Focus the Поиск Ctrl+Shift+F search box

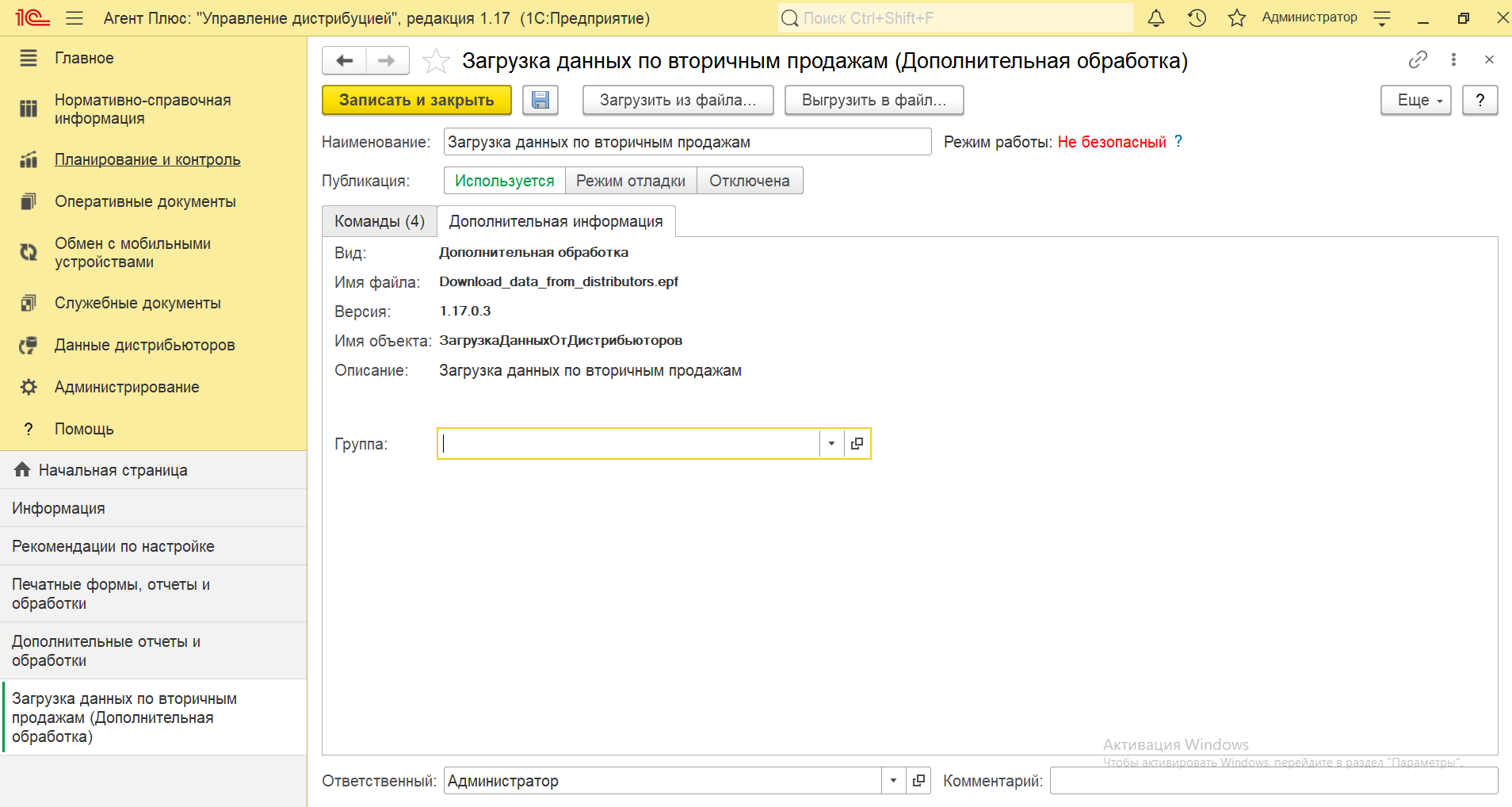956,17
